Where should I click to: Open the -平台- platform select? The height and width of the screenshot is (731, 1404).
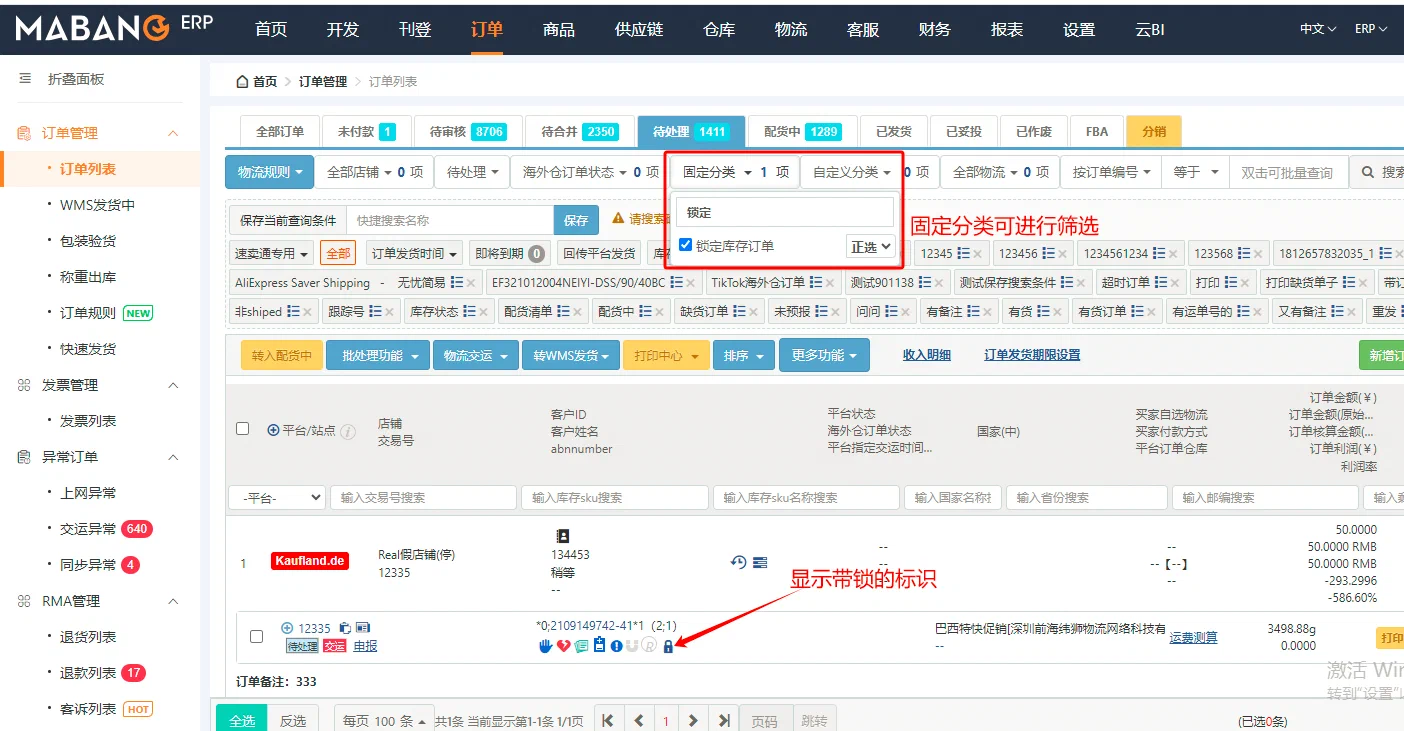pos(277,497)
